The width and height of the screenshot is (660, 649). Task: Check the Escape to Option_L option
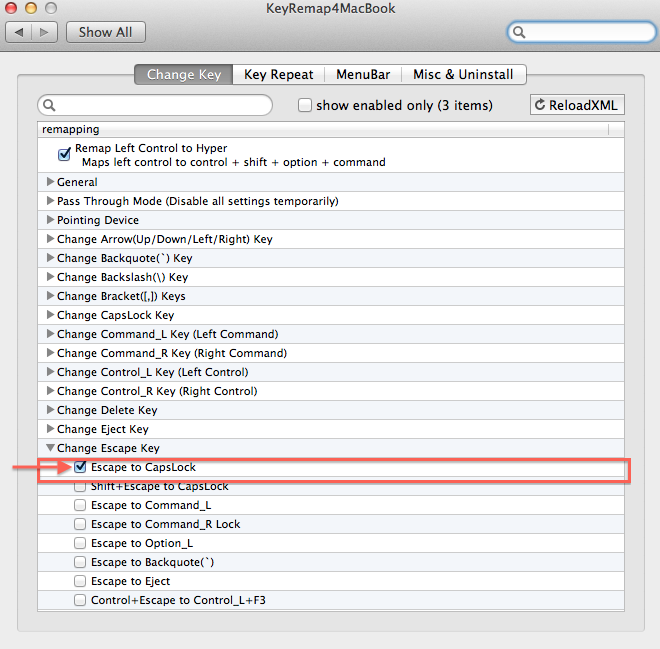80,543
